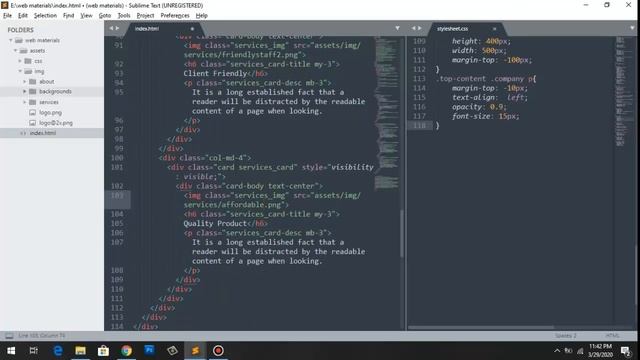Click the Spaces: 2 indentation setting
Image resolution: width=640 pixels, height=360 pixels.
565,336
